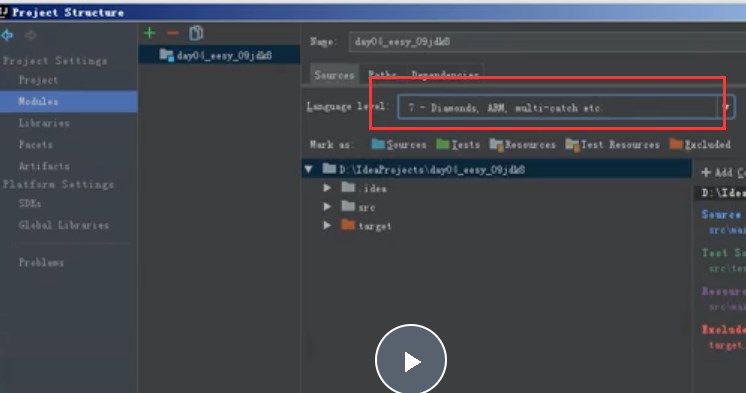Screen dimensions: 746x393
Task: Mark as Sources folder icon
Action: (378, 144)
